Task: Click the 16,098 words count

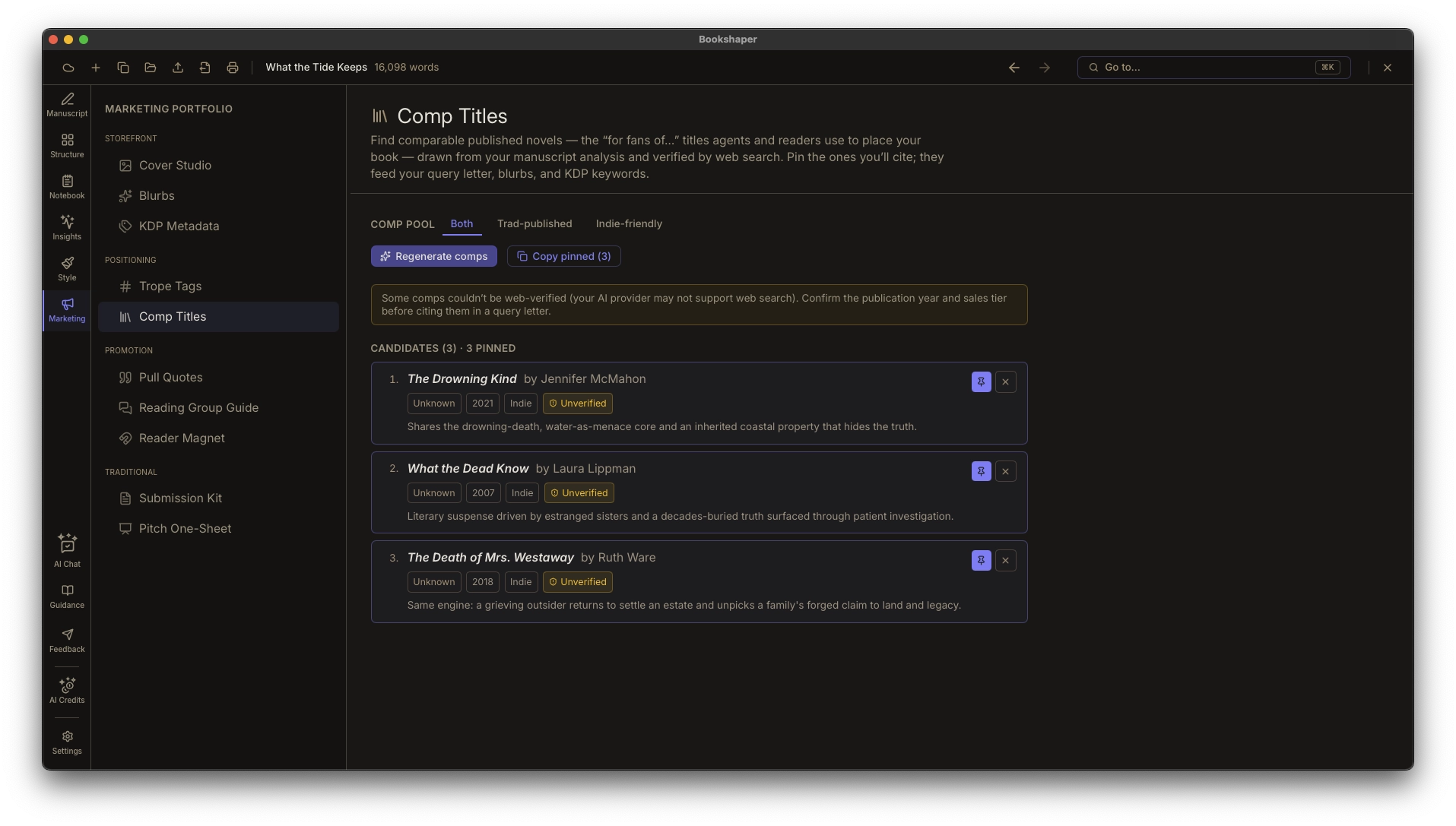Action: coord(407,68)
